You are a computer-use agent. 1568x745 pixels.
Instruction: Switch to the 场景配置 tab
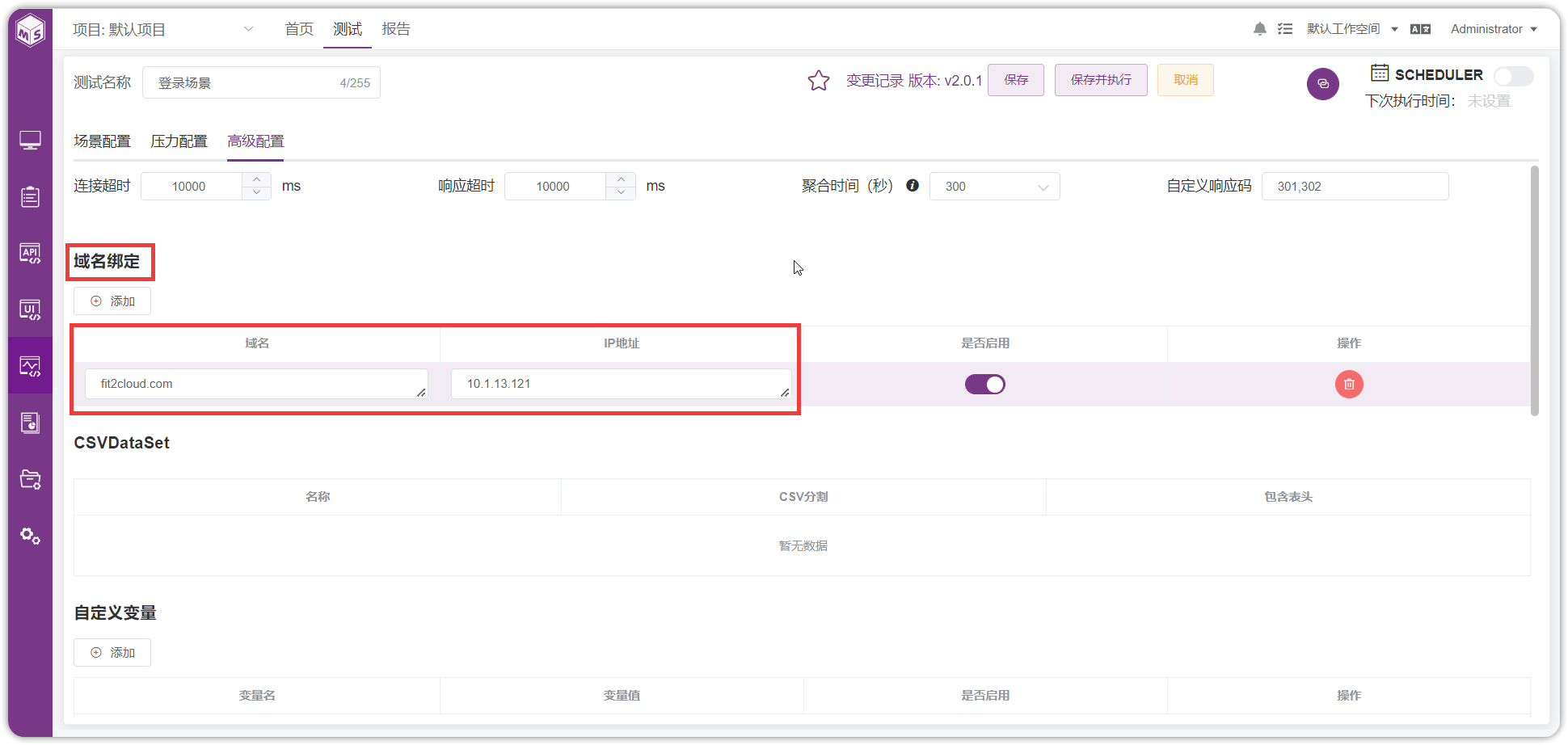coord(102,141)
